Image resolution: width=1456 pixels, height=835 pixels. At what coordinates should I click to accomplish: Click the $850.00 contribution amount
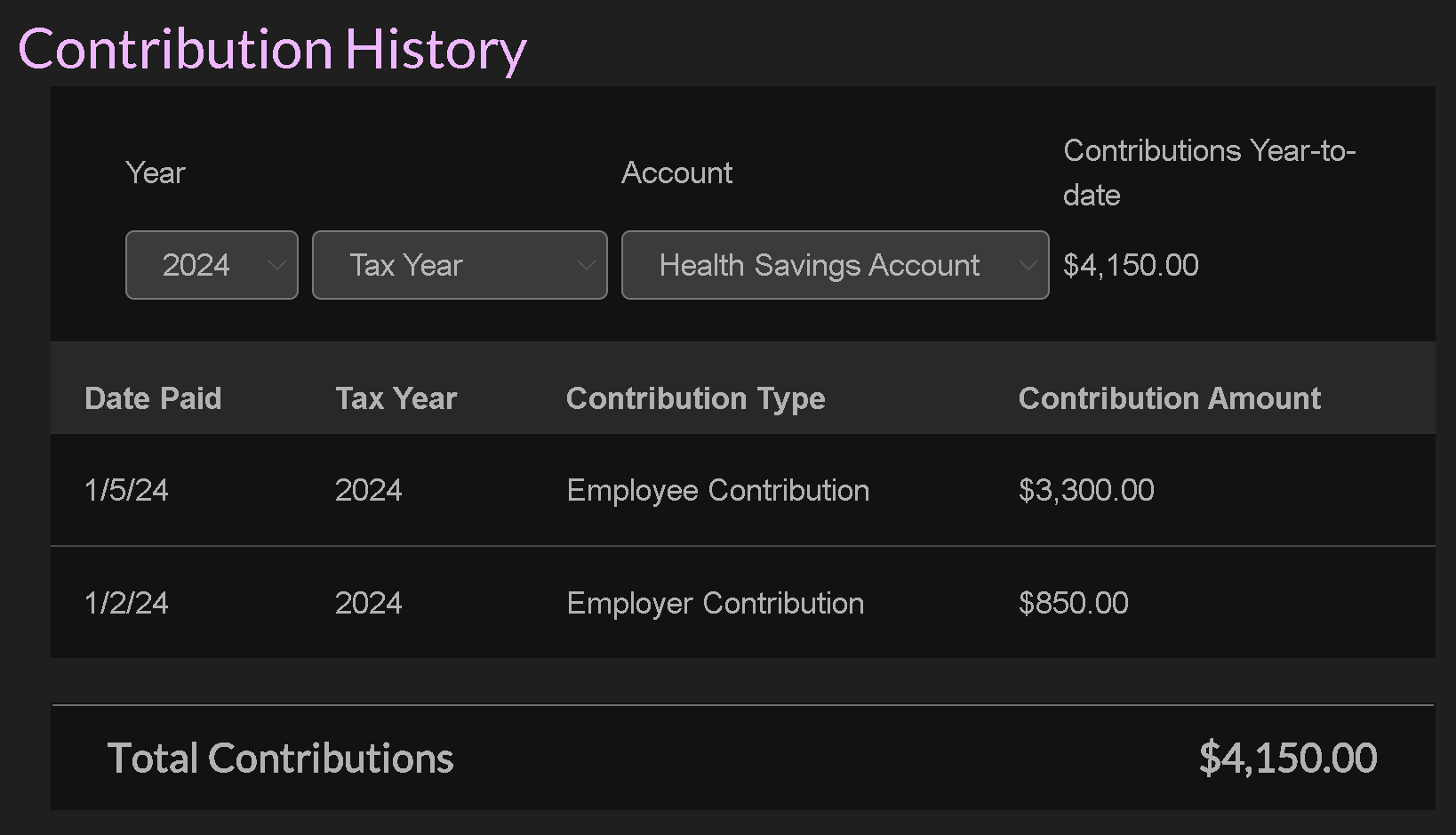tap(1073, 603)
